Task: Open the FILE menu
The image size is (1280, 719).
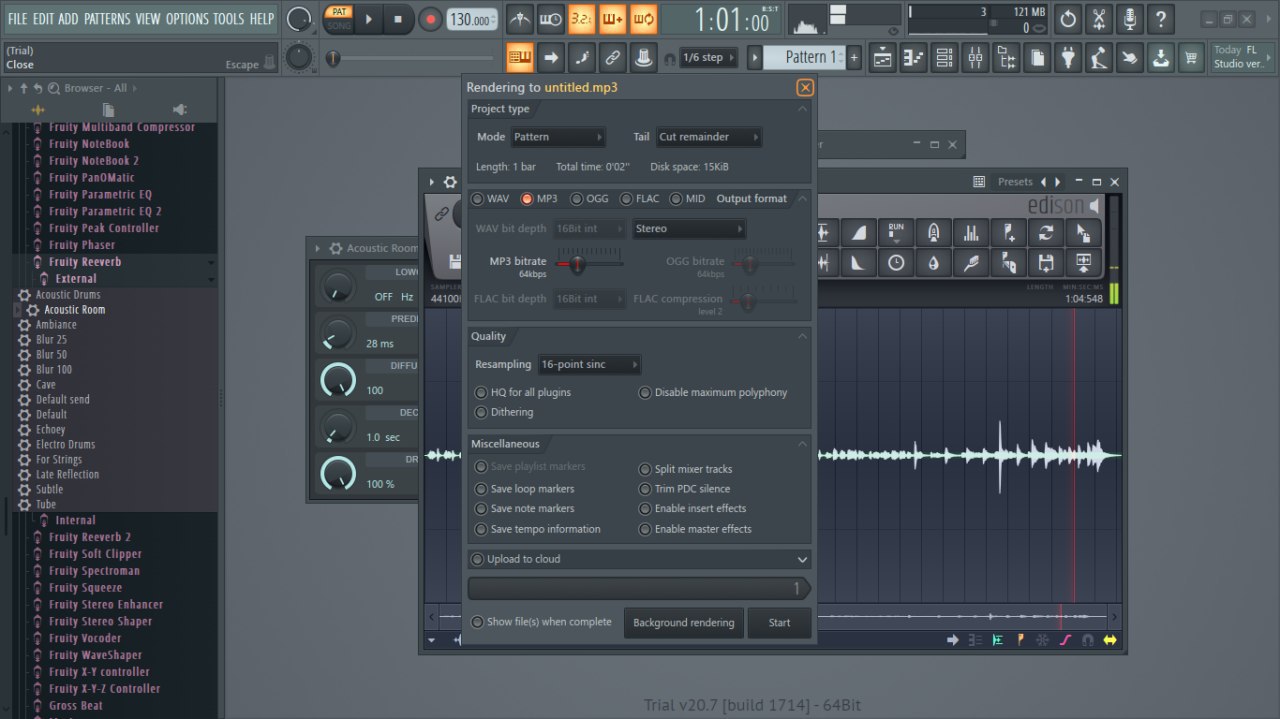Action: click(x=17, y=19)
